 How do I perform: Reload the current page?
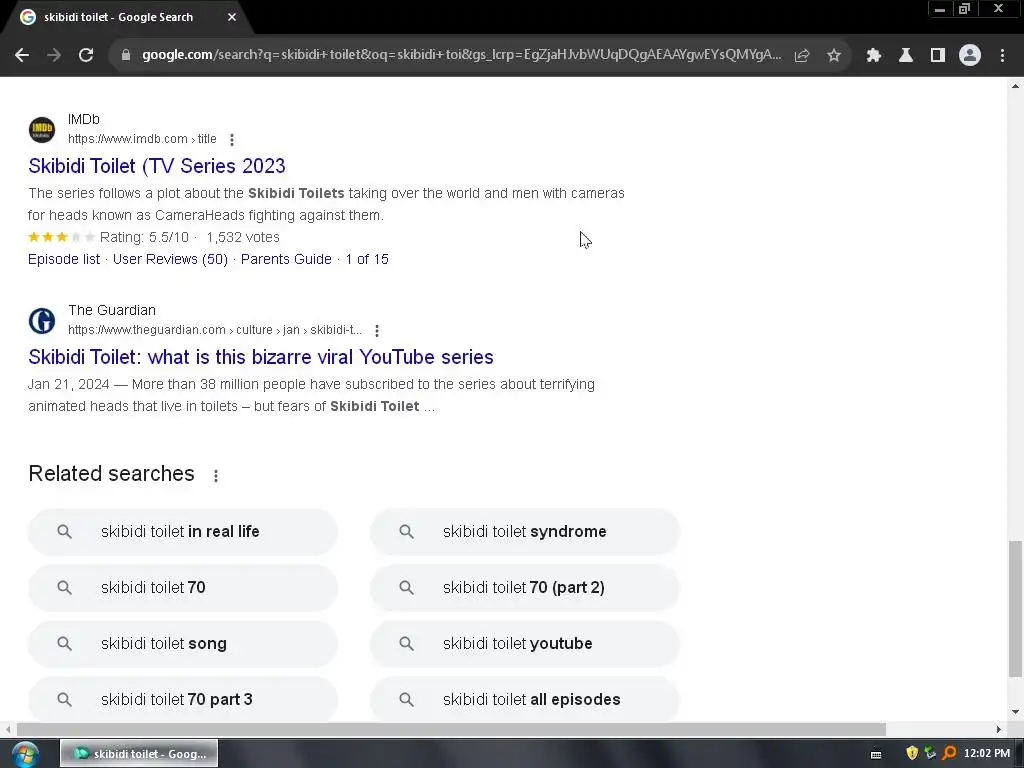[86, 55]
